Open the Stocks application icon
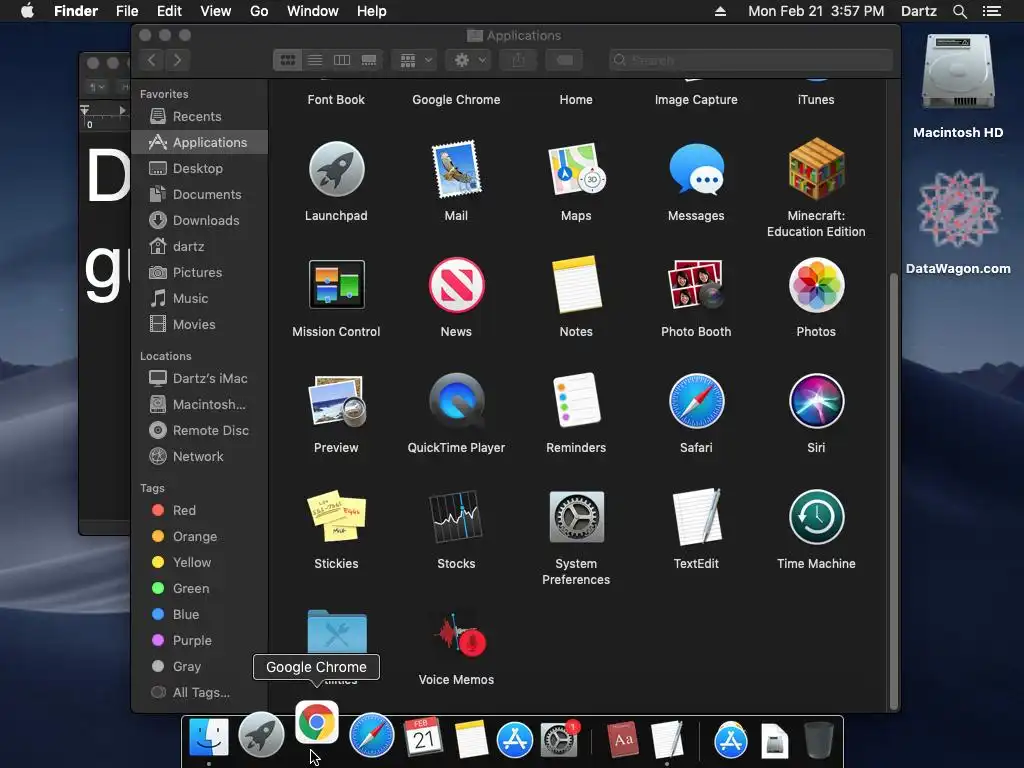 [456, 517]
